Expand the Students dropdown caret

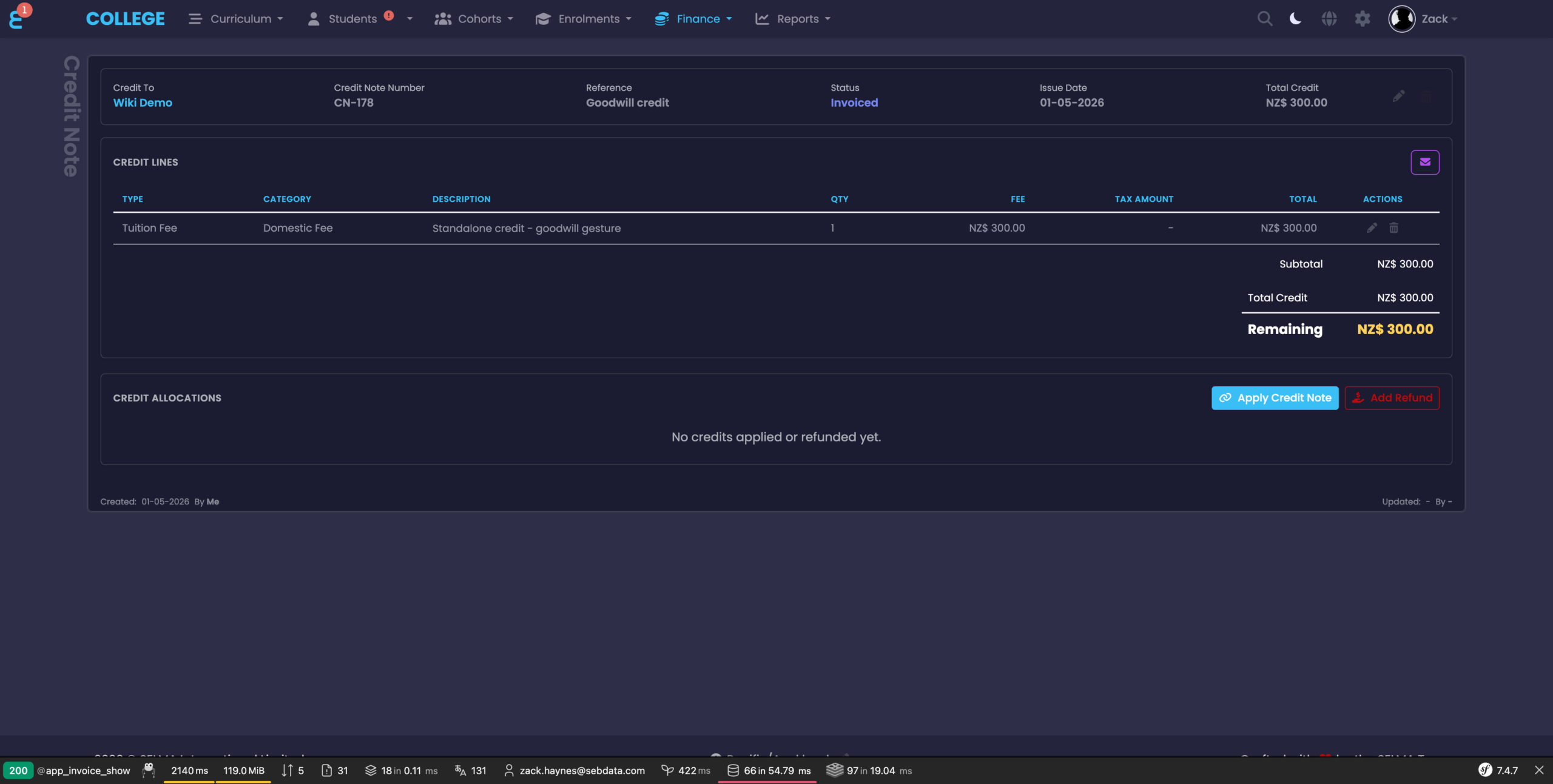pyautogui.click(x=409, y=19)
